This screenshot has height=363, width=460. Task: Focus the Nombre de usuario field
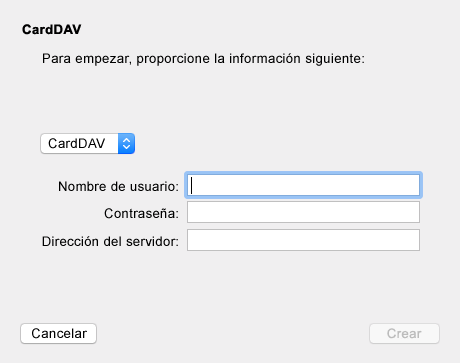[303, 185]
